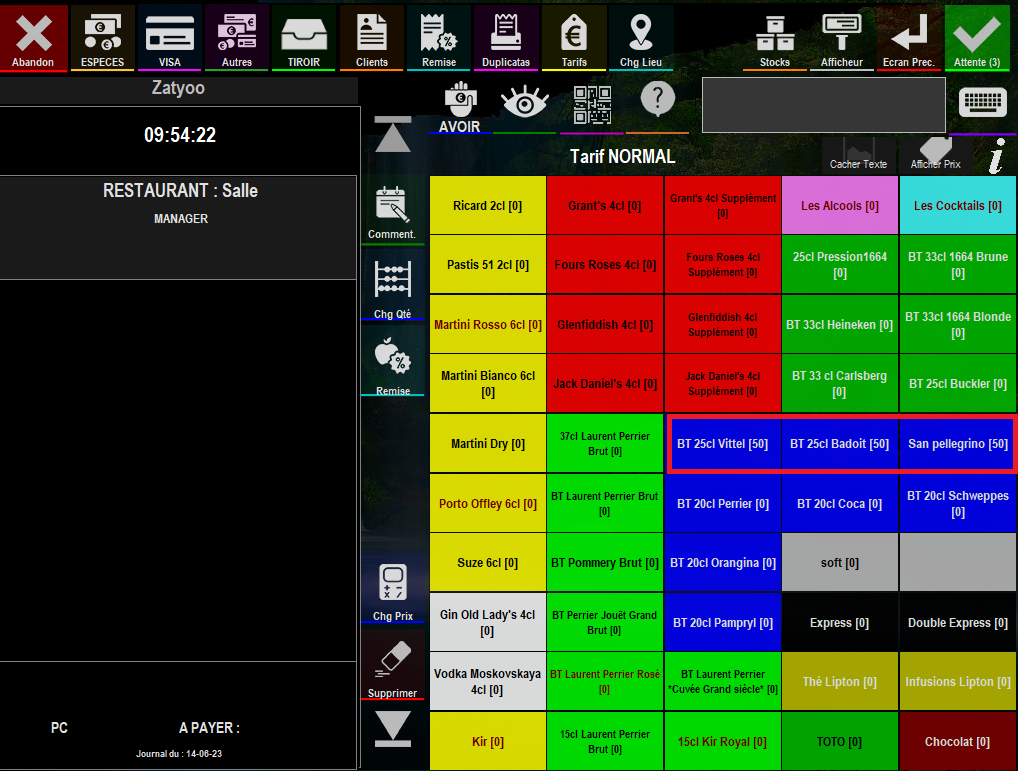Add BT 25cl Vittel product
Image resolution: width=1018 pixels, height=771 pixels.
click(x=723, y=444)
